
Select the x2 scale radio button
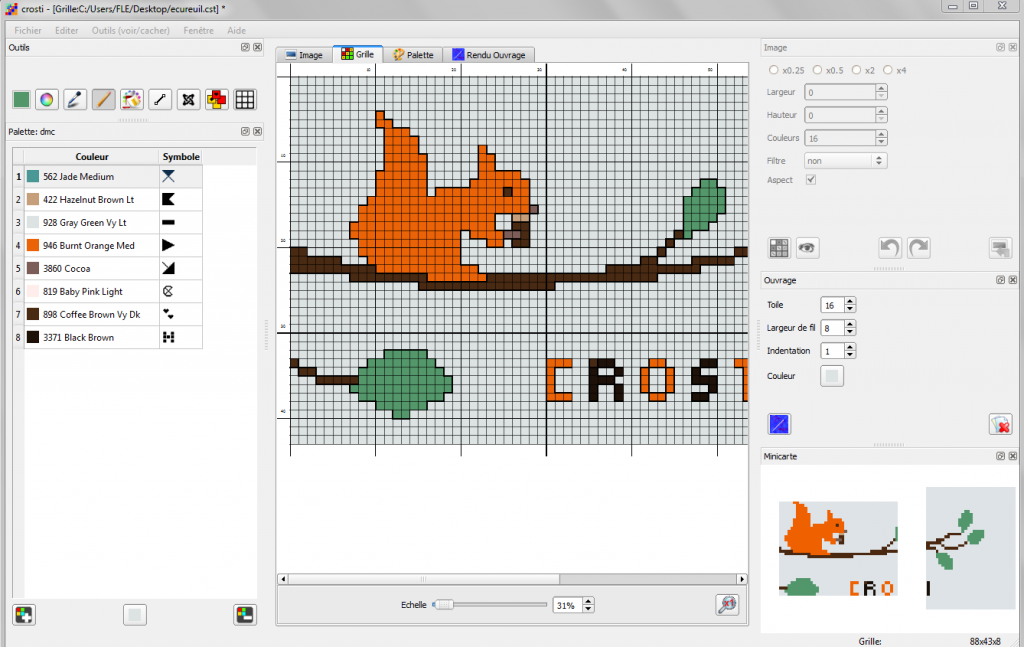(x=856, y=70)
